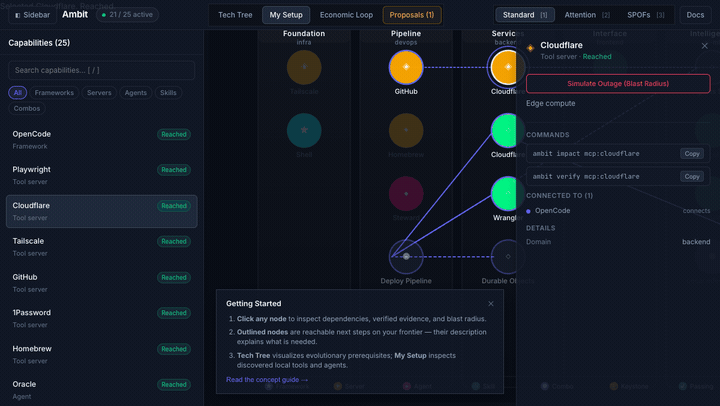Select Attention view mode

point(587,15)
